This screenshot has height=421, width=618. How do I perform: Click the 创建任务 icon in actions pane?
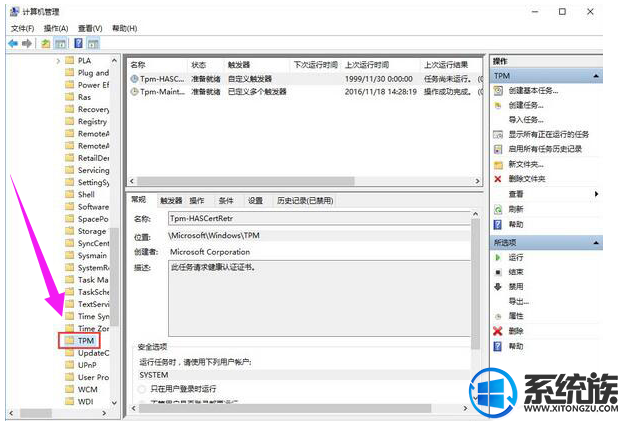click(x=498, y=105)
